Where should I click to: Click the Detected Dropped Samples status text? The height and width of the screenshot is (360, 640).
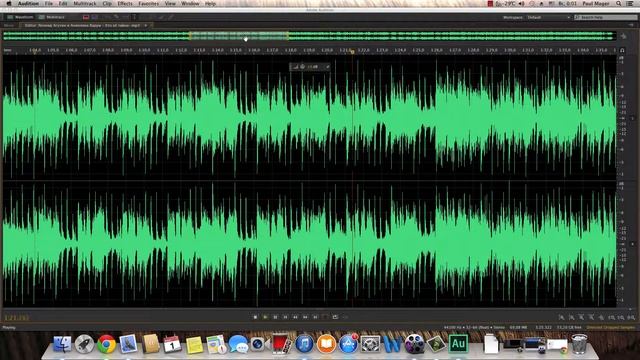611,327
